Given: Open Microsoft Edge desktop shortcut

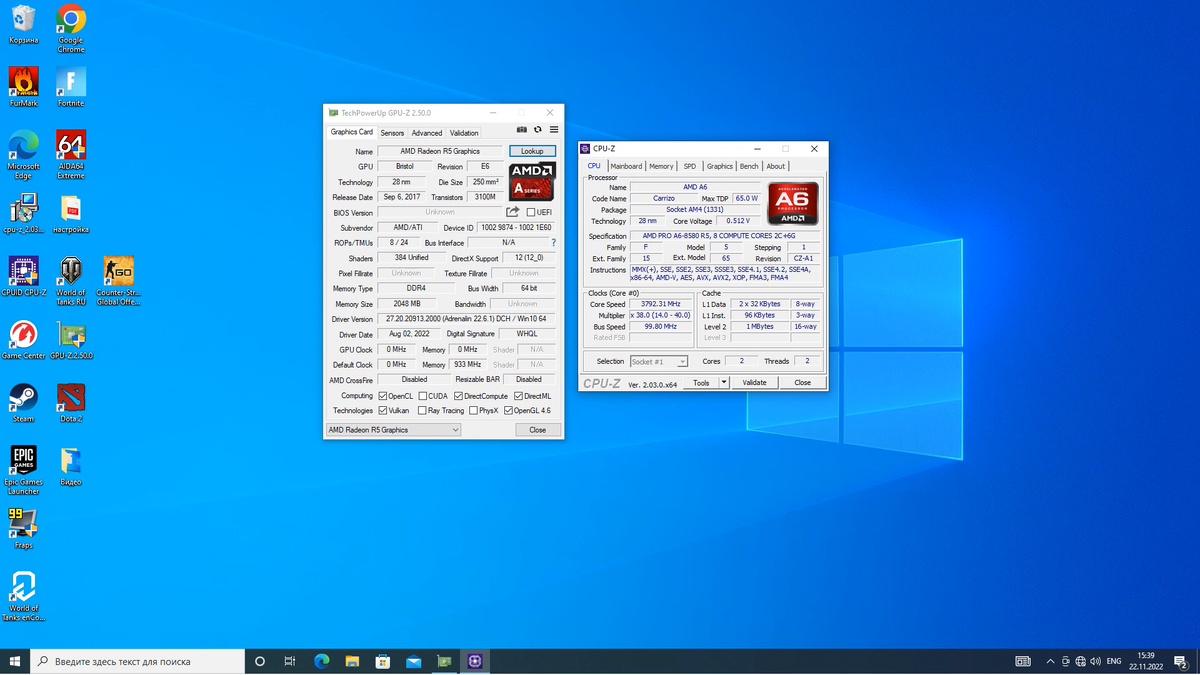Looking at the screenshot, I should pyautogui.click(x=23, y=154).
